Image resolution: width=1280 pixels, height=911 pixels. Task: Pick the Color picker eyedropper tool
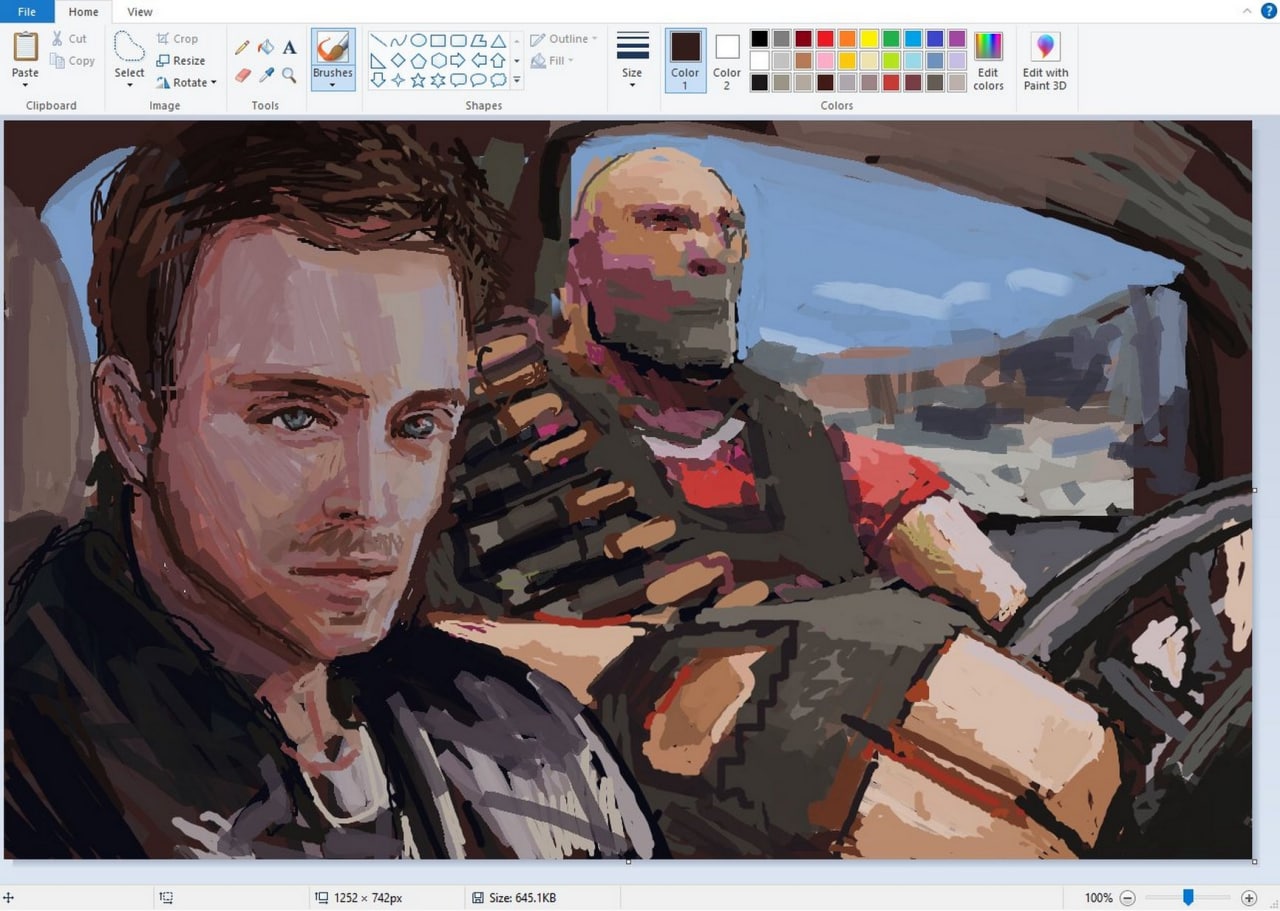click(x=266, y=75)
